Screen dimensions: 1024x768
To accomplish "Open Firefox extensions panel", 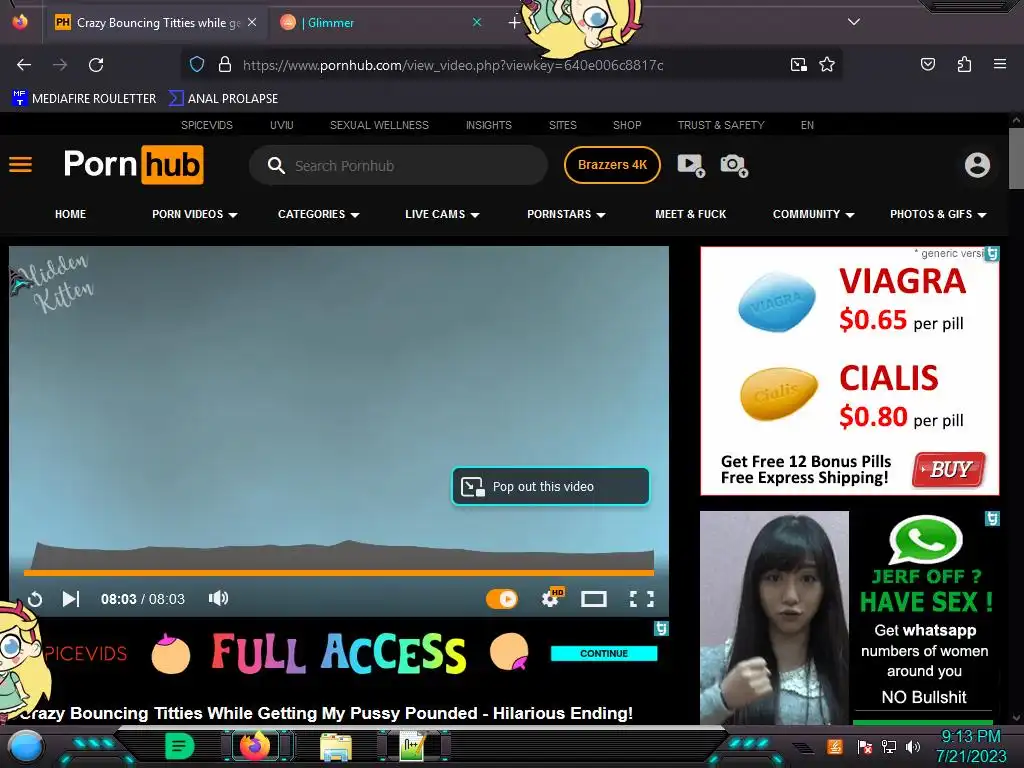I will tap(964, 64).
